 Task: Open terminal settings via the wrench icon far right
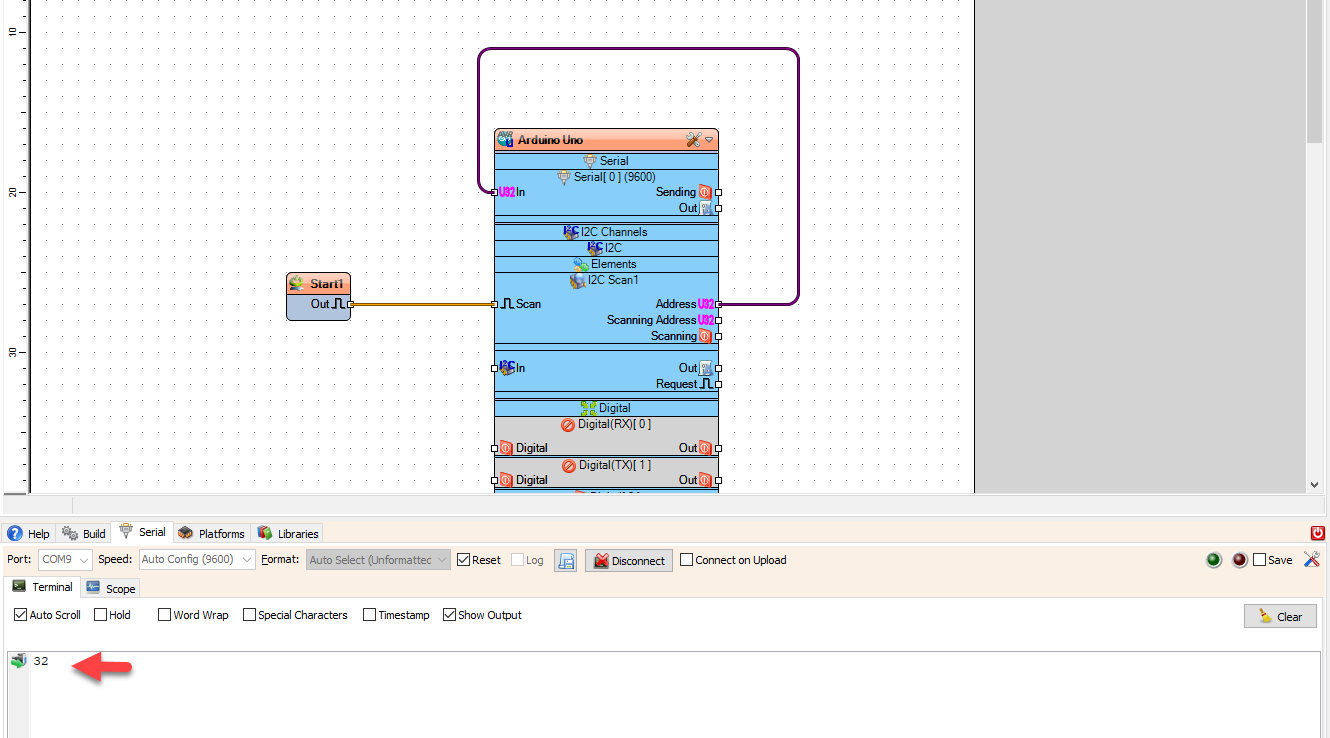1311,560
